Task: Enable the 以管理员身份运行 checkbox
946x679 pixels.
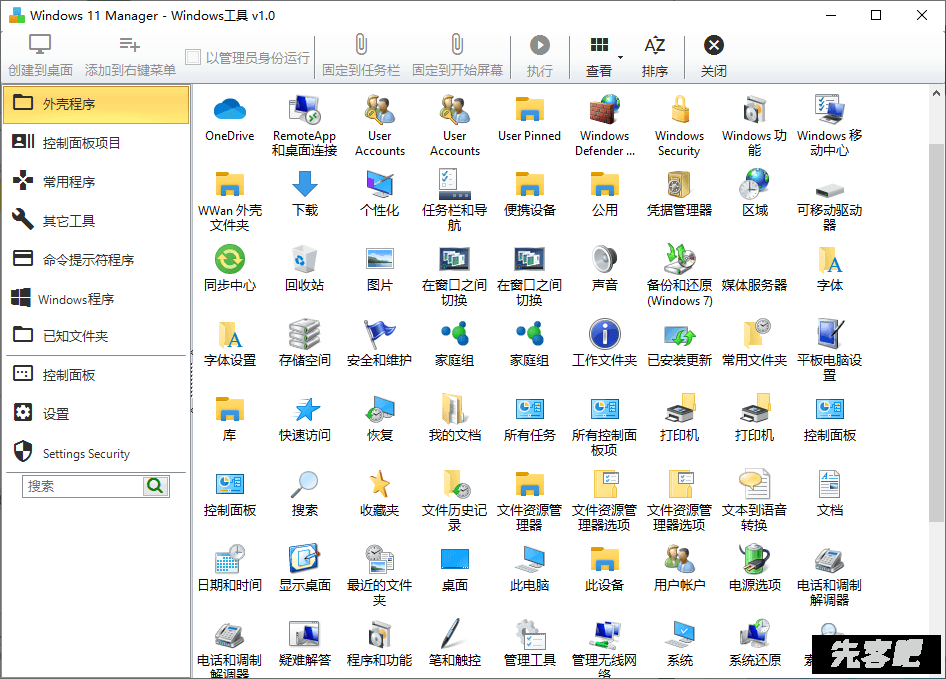Action: [x=194, y=58]
